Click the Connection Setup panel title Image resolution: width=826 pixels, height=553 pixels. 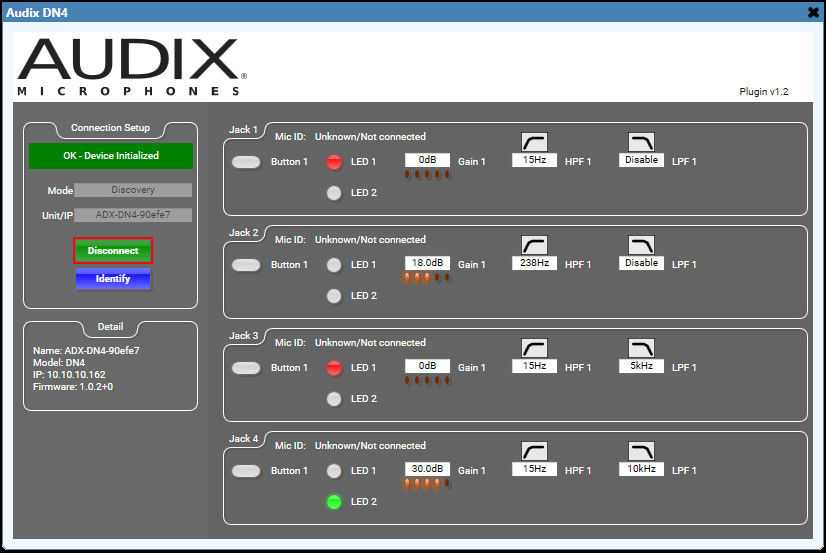(110, 128)
